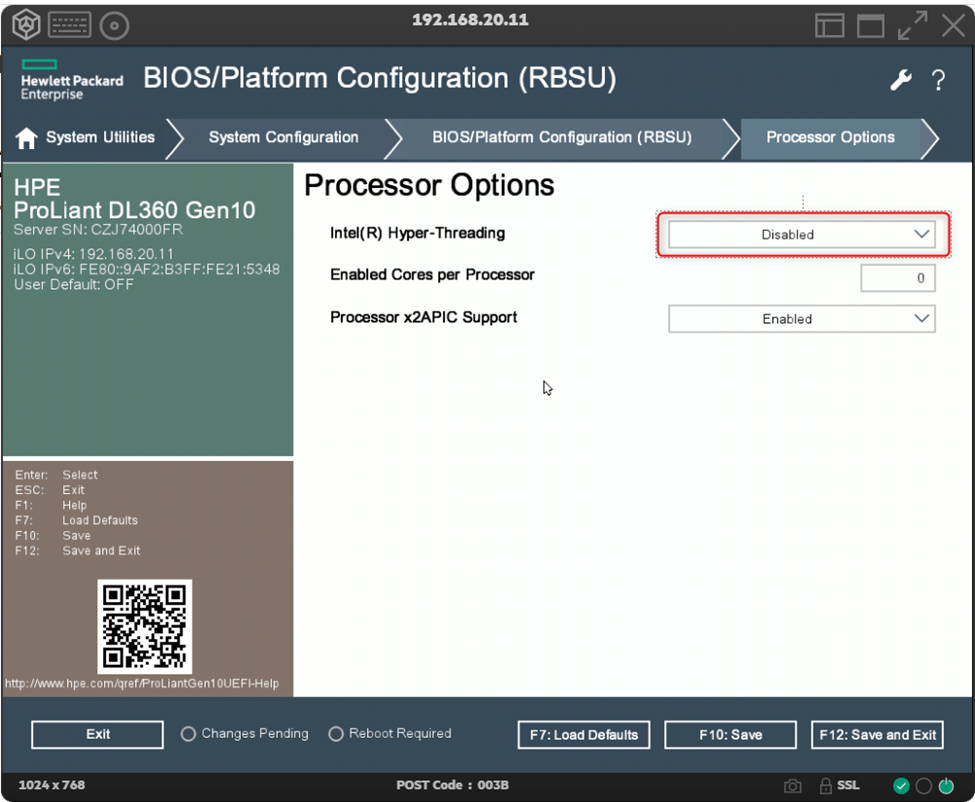Capture screen with the camera icon

tap(792, 786)
